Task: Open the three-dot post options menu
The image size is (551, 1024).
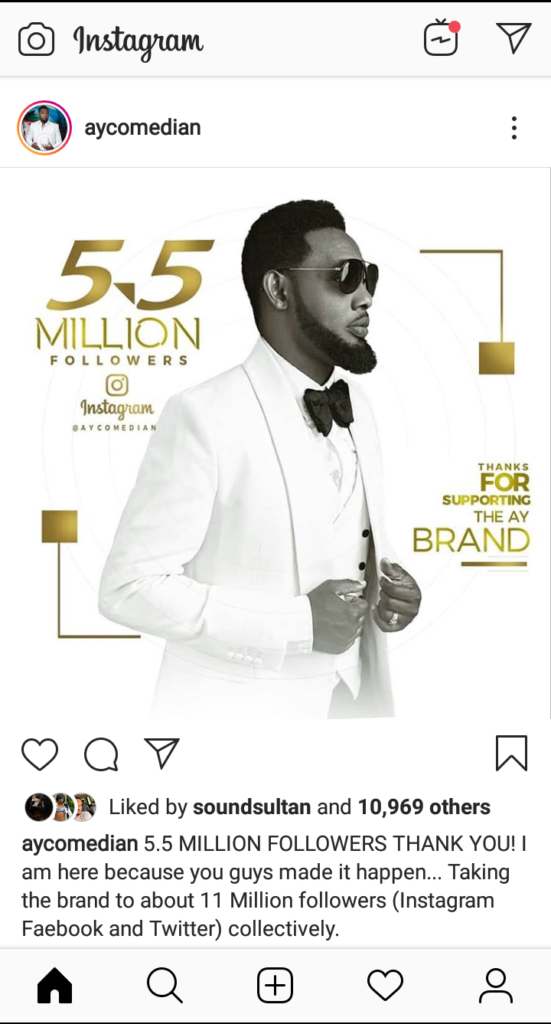Action: click(x=514, y=128)
